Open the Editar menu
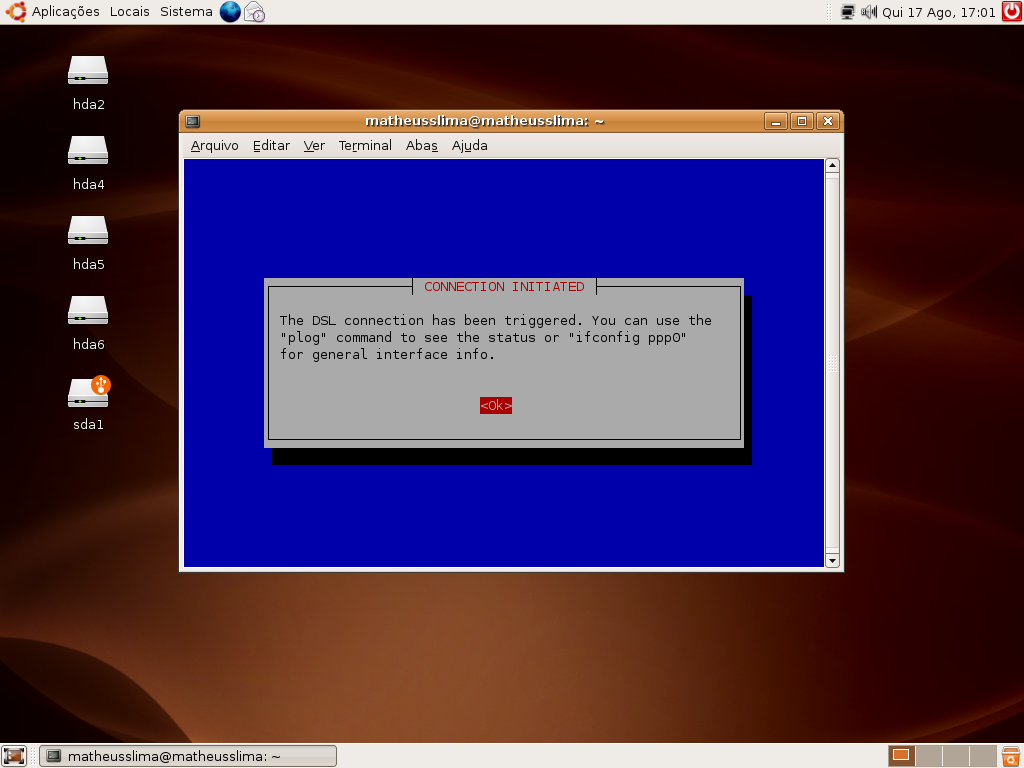1024x768 pixels. click(x=271, y=146)
